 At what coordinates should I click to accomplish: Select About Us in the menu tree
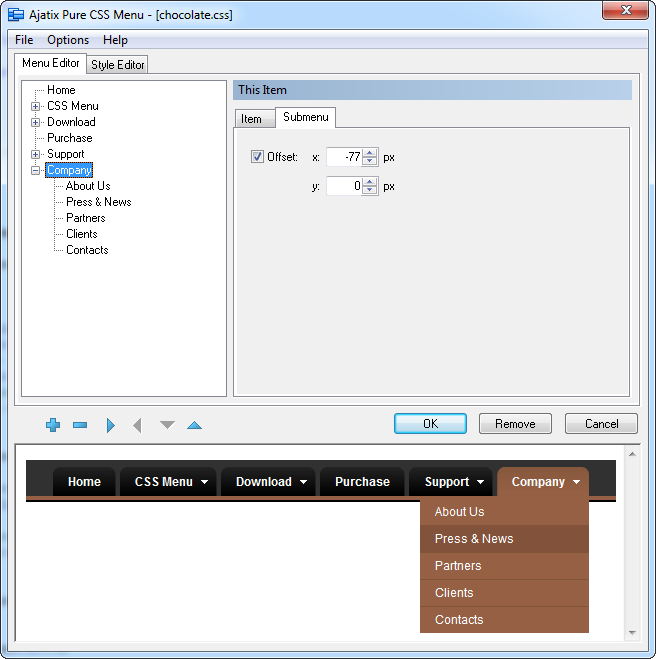click(x=88, y=186)
